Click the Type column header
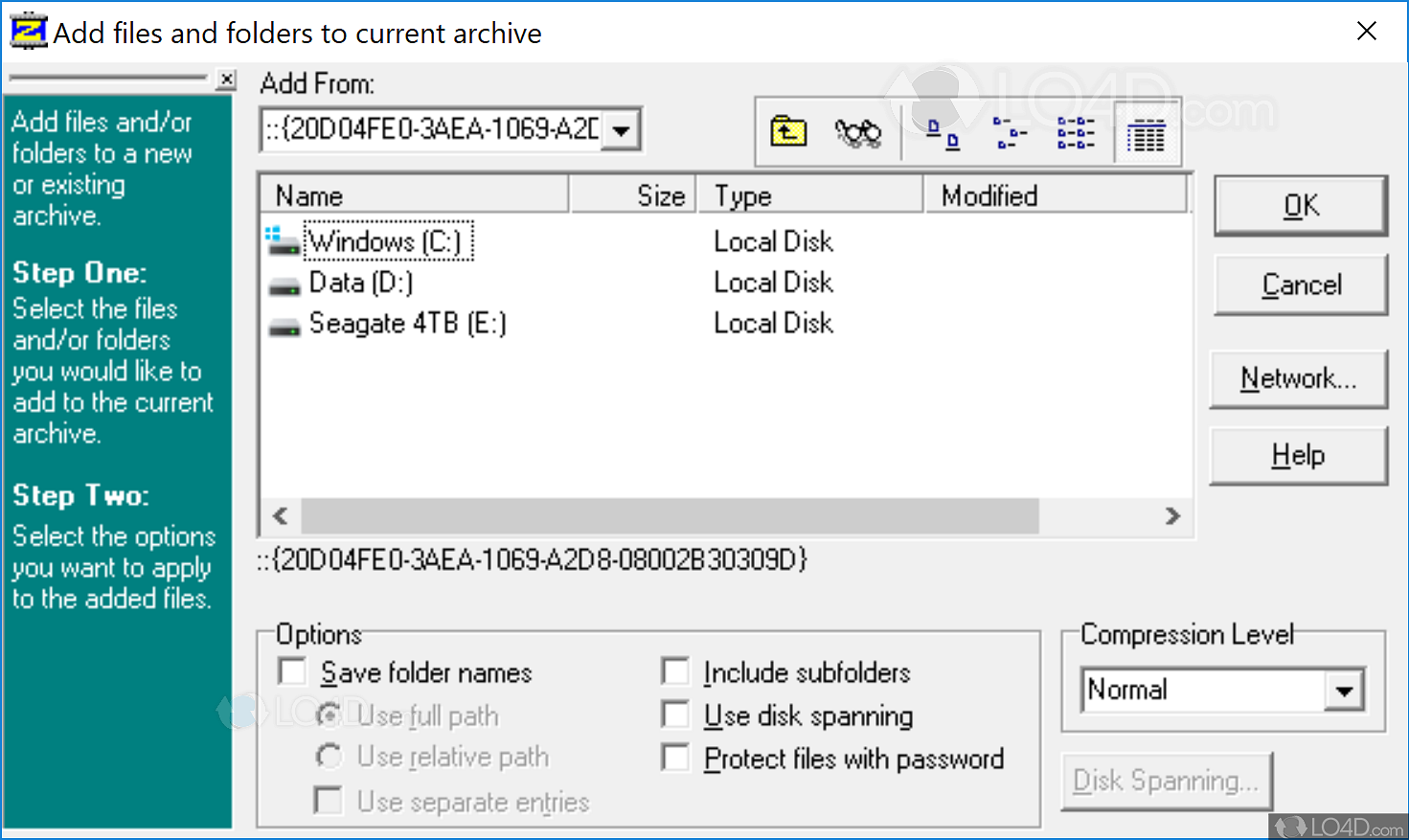 (808, 195)
